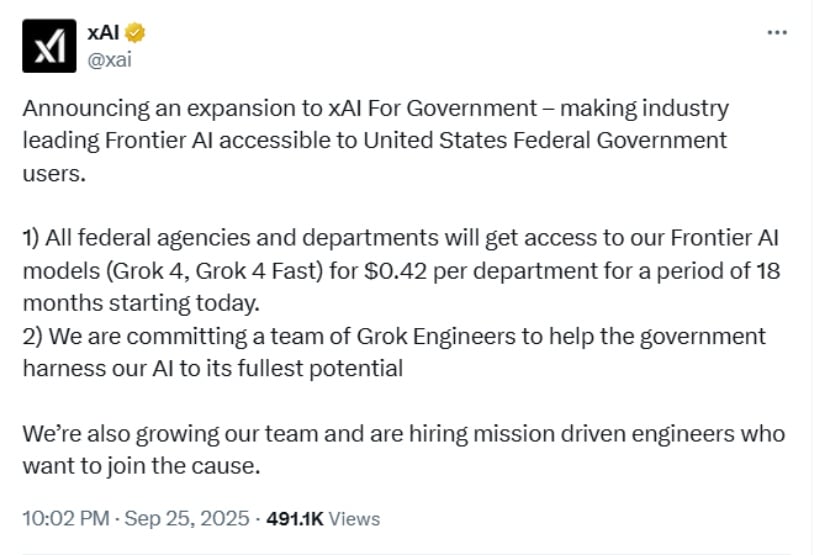Click the 10:02 PM timestamp
The width and height of the screenshot is (825, 555).
point(66,519)
